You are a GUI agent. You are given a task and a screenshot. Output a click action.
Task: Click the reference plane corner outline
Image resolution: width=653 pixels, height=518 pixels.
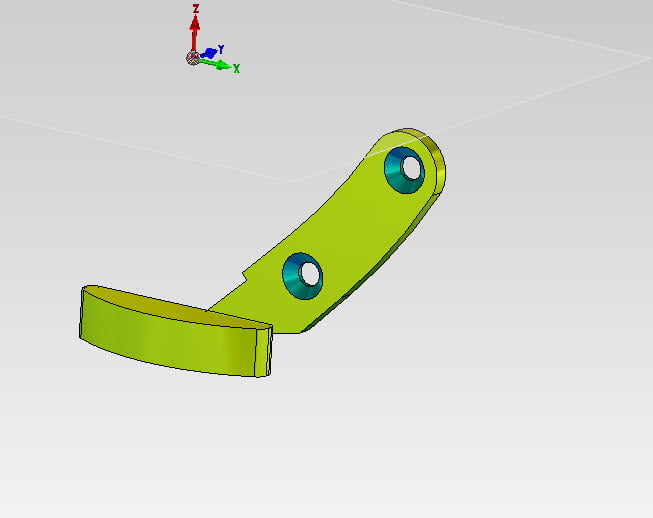tap(295, 181)
